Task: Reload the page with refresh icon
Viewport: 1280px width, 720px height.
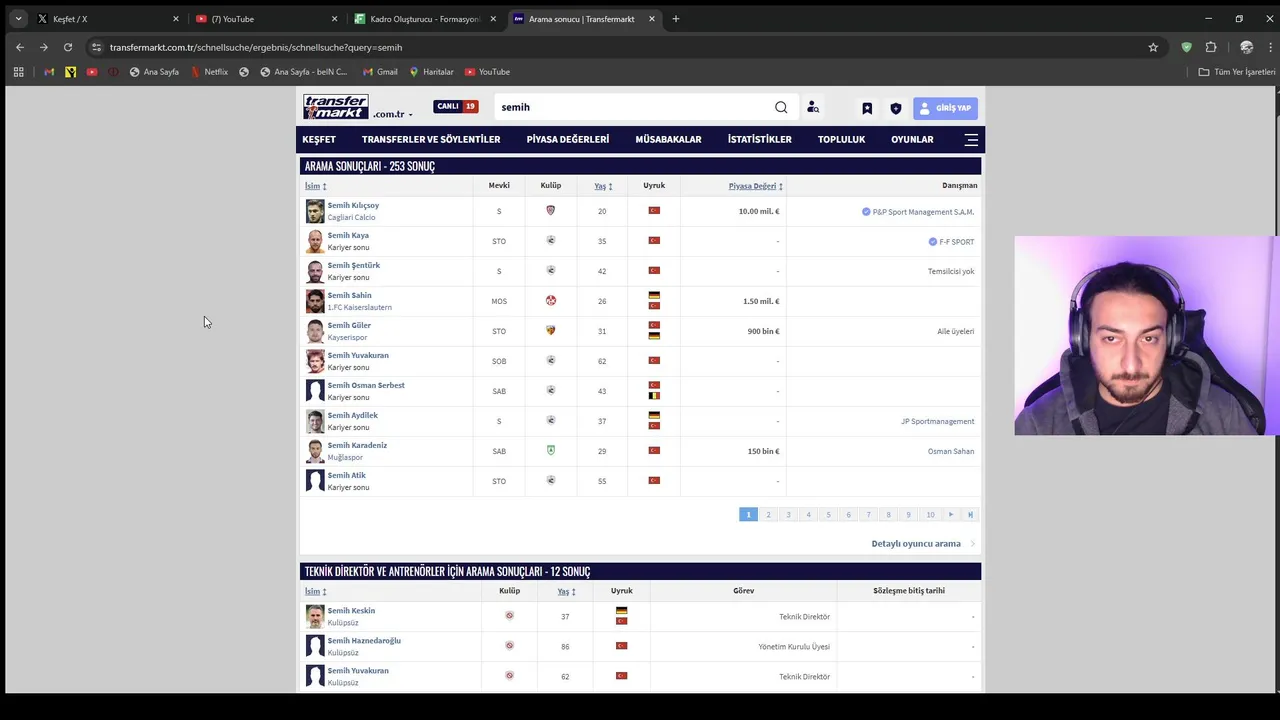Action: pyautogui.click(x=68, y=47)
